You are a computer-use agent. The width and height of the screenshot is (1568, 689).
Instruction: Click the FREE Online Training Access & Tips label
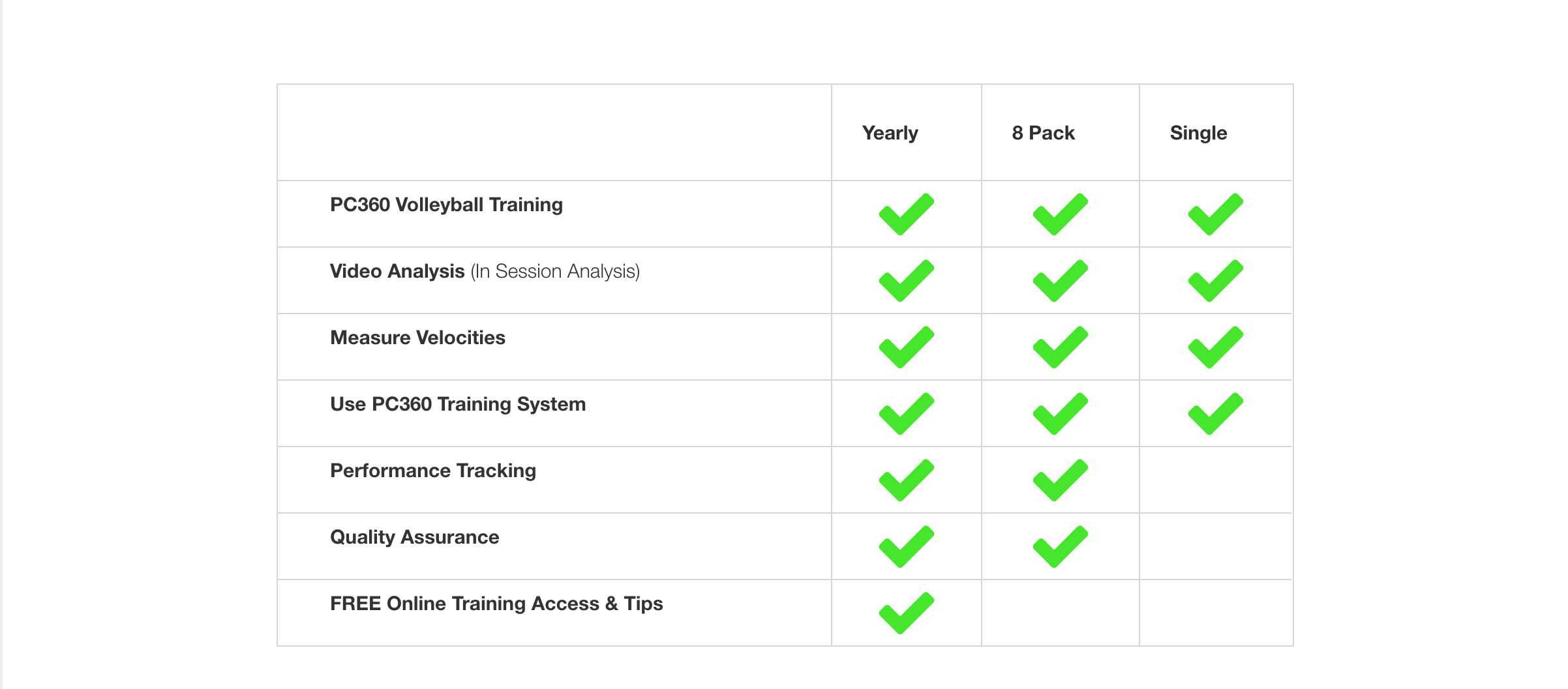click(496, 604)
